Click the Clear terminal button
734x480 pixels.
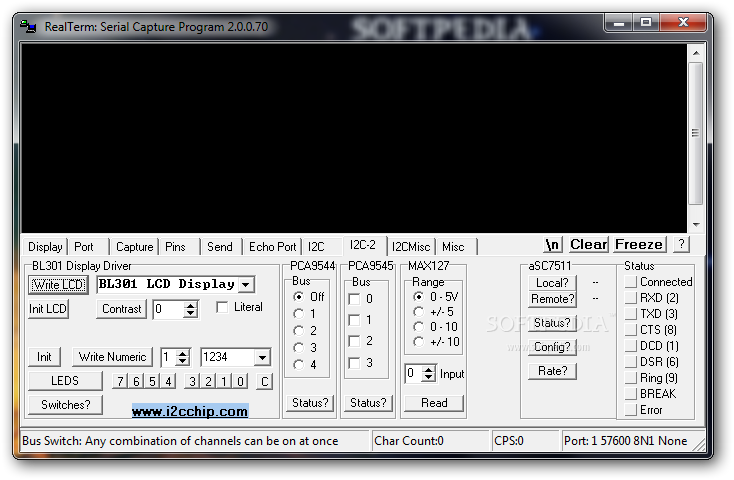coord(588,244)
